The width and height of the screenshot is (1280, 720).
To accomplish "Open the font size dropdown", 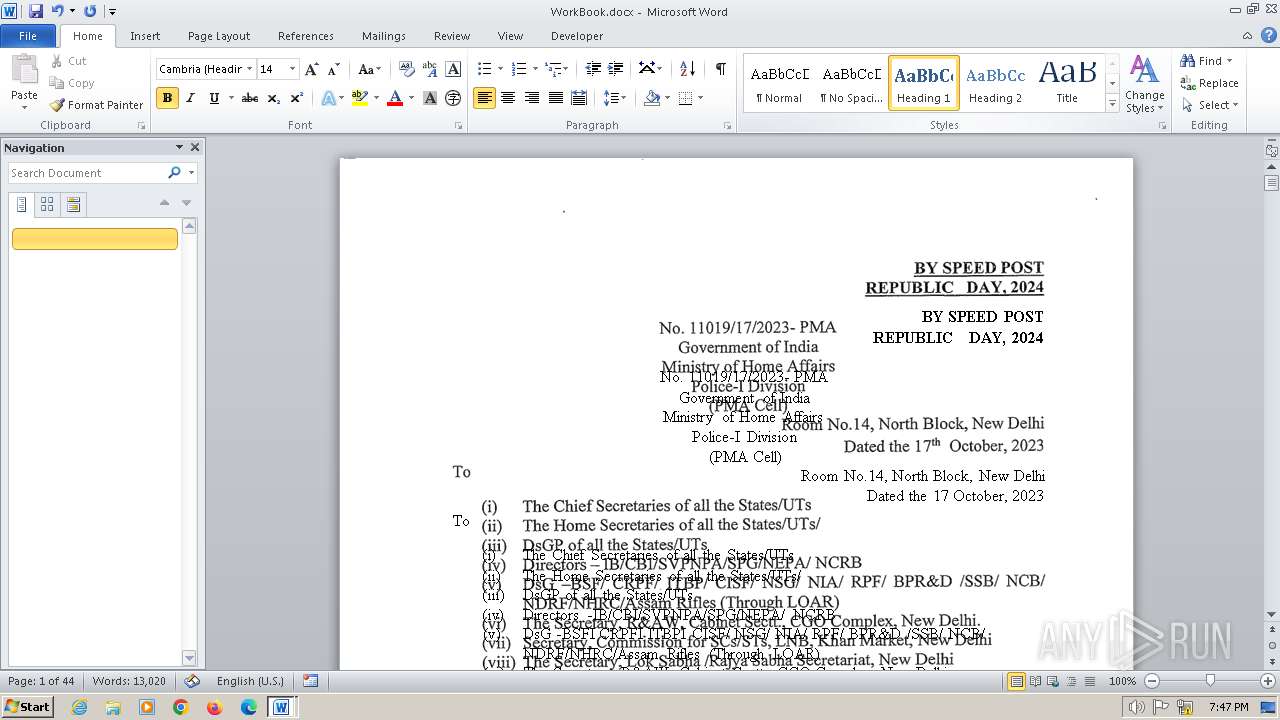I will click(292, 69).
